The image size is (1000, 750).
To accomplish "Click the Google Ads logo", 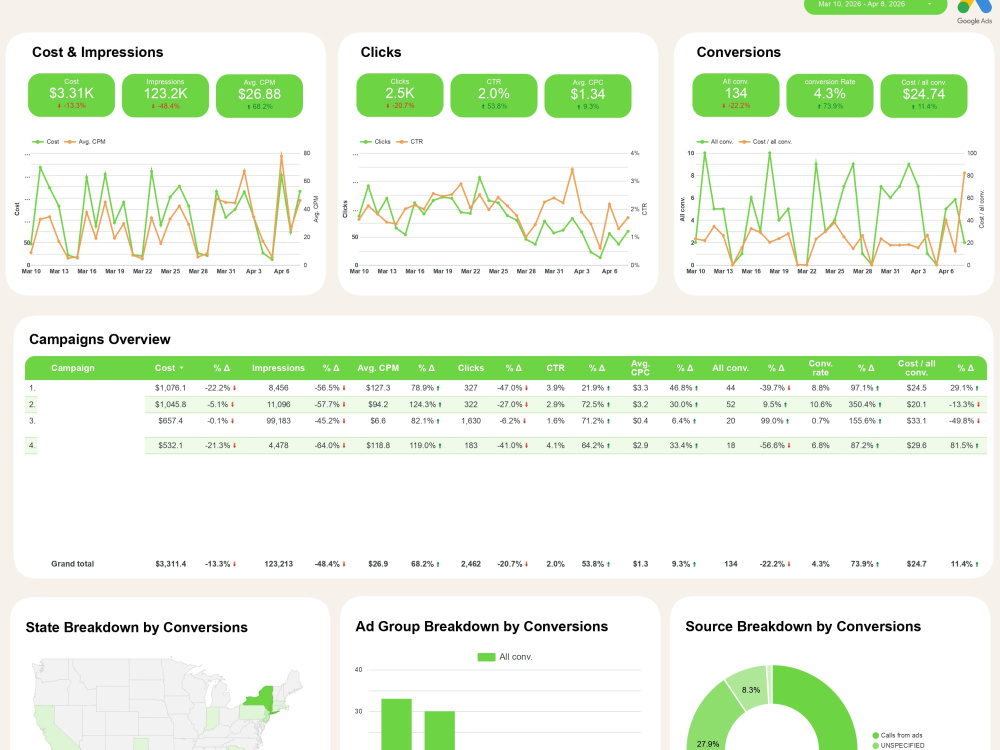I will pos(974,11).
